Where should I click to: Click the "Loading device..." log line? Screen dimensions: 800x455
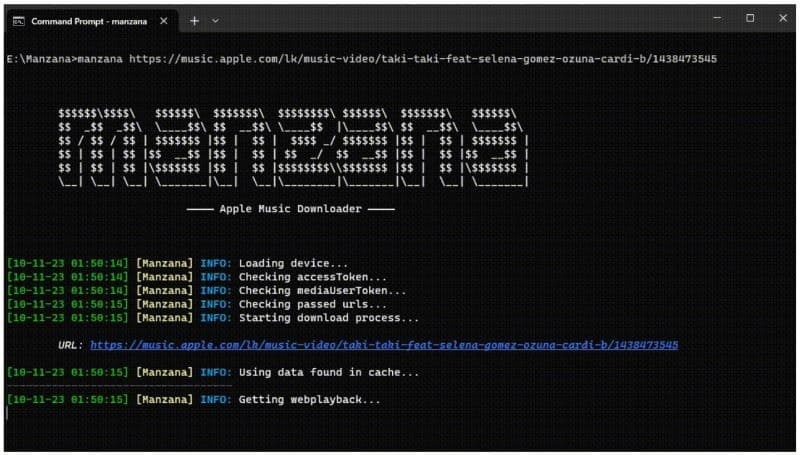pos(293,263)
